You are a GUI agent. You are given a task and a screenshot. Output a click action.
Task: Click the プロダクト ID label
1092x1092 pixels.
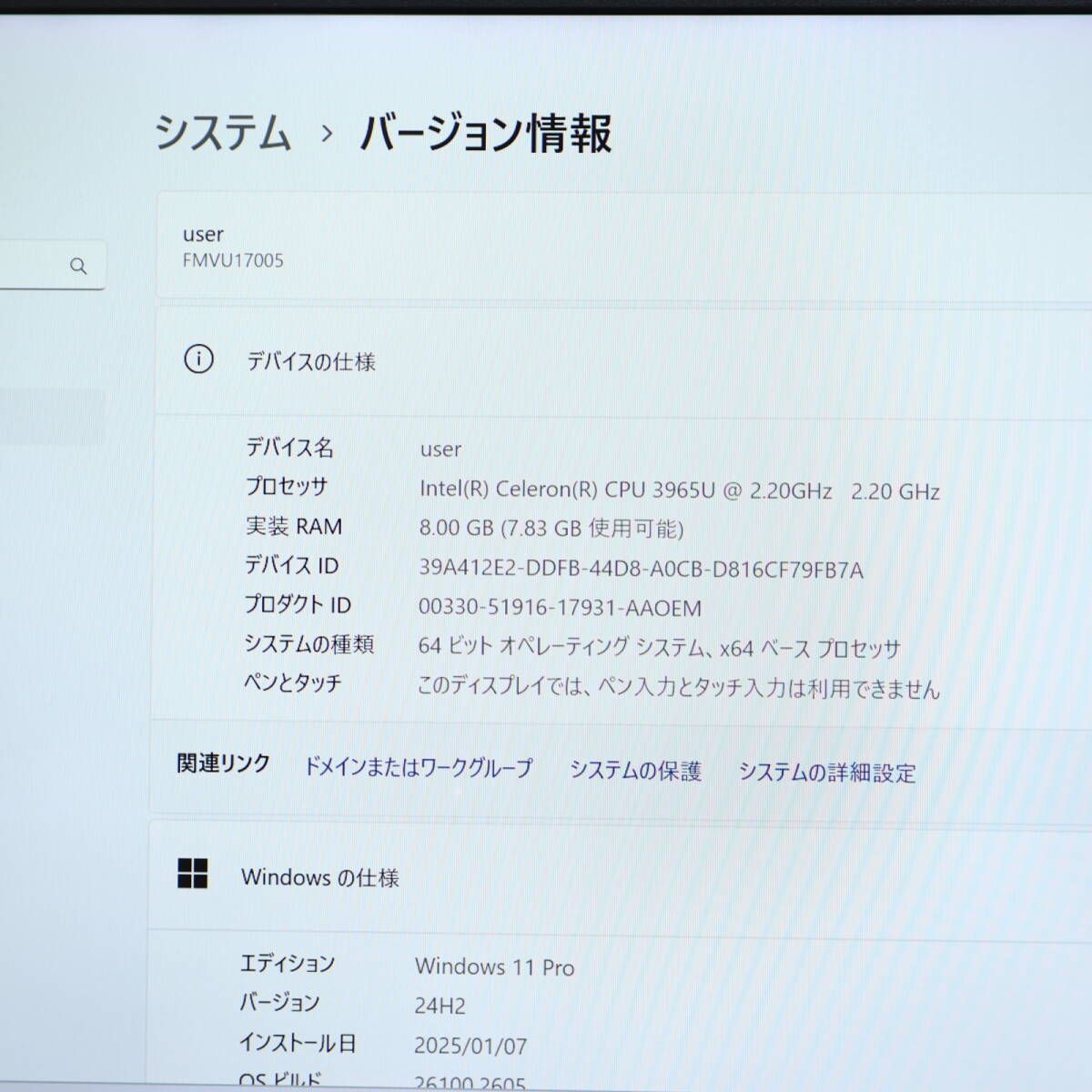[x=297, y=604]
